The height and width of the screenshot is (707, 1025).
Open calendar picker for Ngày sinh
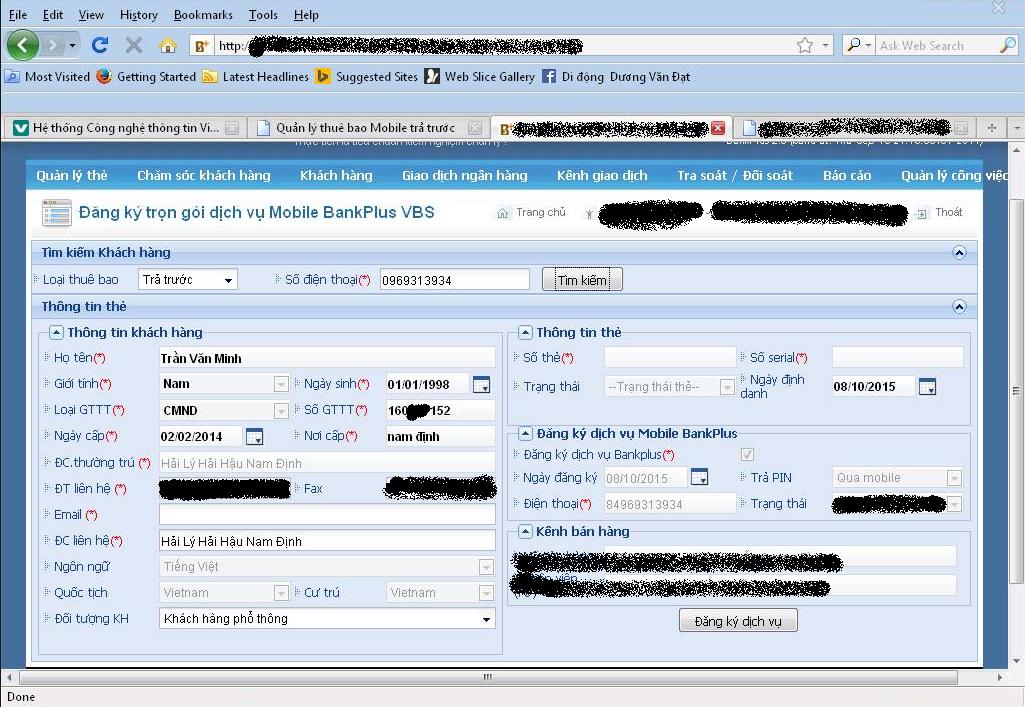point(481,384)
